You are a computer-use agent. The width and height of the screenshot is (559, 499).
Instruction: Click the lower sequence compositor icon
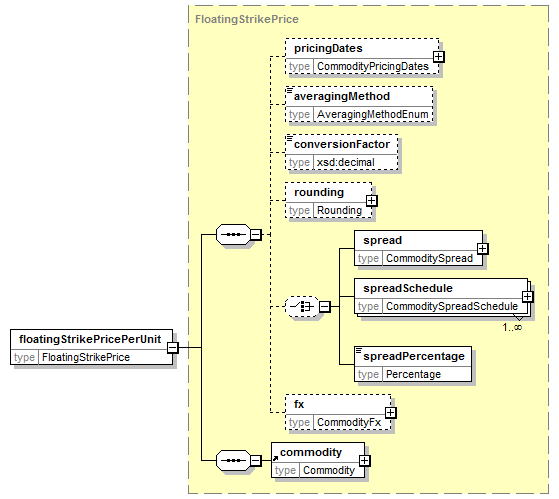pyautogui.click(x=234, y=460)
